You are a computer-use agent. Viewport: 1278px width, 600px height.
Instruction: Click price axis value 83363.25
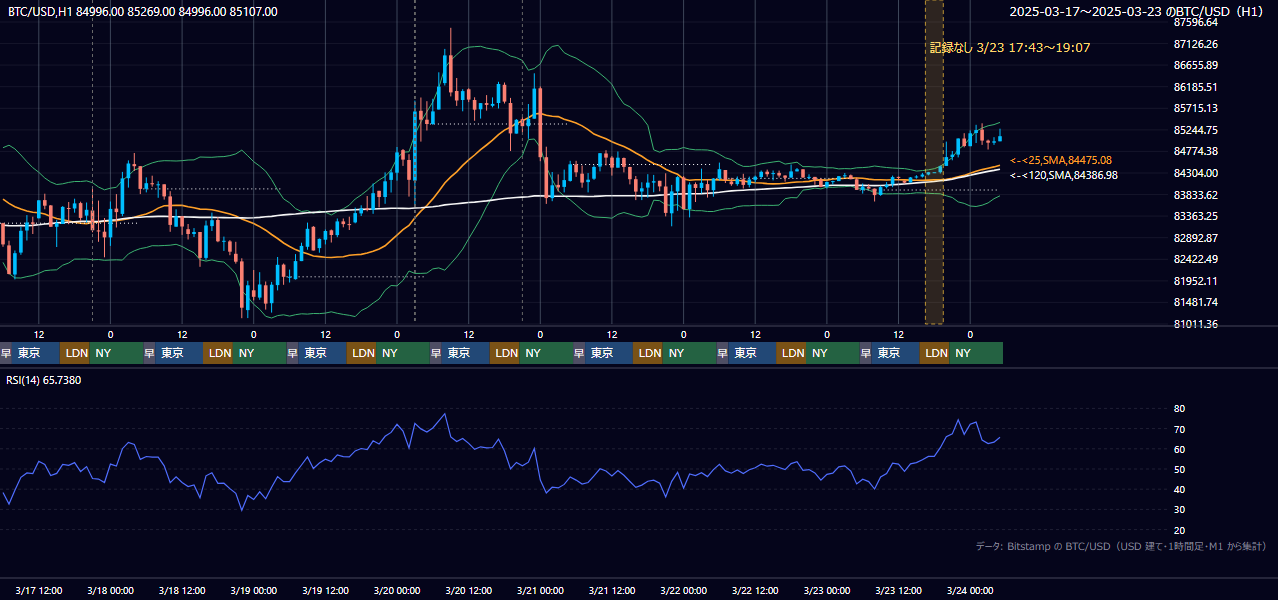[1196, 216]
